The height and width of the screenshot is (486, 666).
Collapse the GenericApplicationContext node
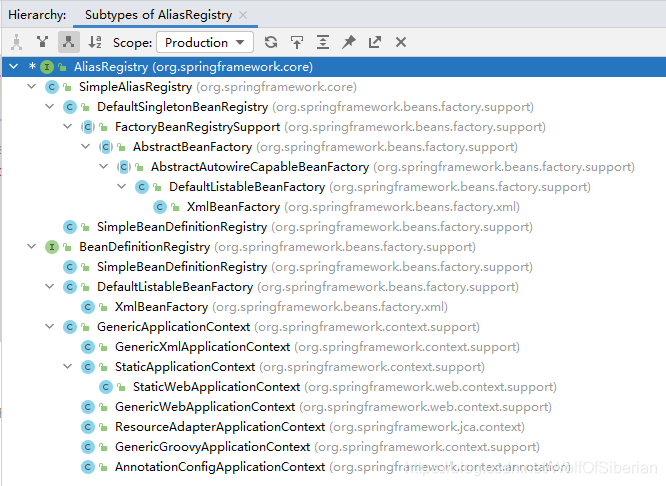point(50,326)
